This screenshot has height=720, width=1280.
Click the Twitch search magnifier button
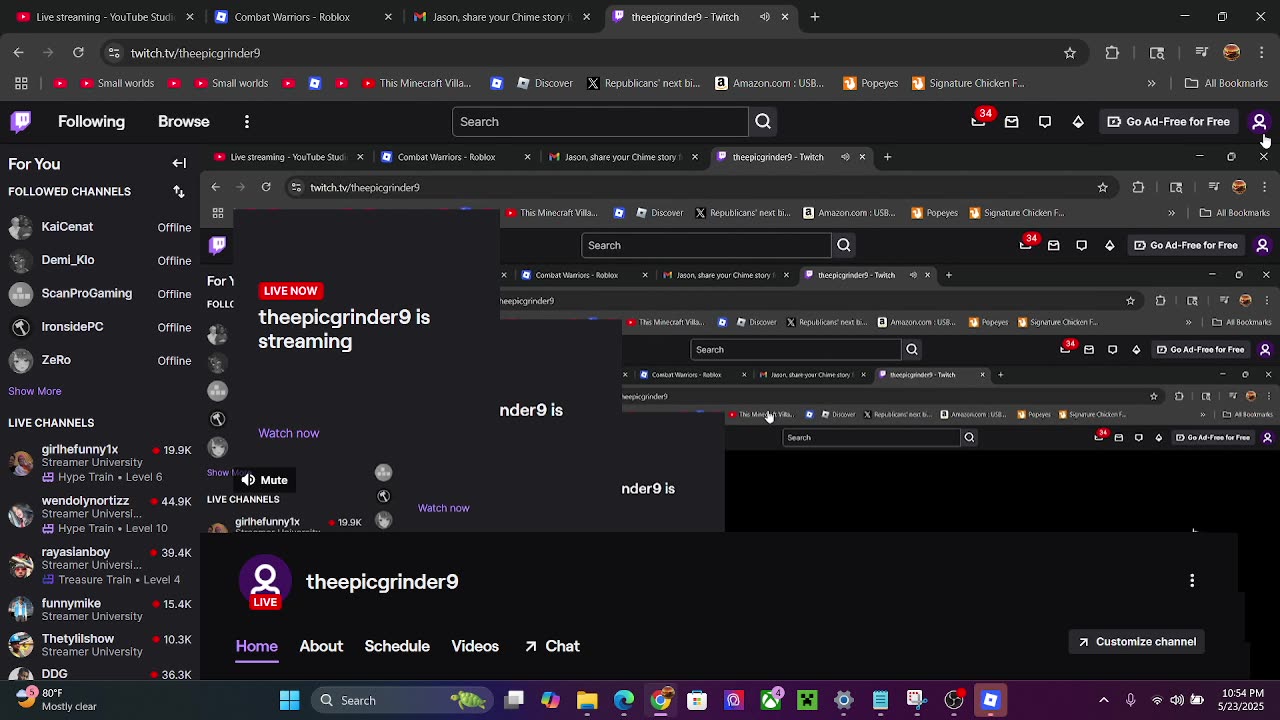click(763, 122)
